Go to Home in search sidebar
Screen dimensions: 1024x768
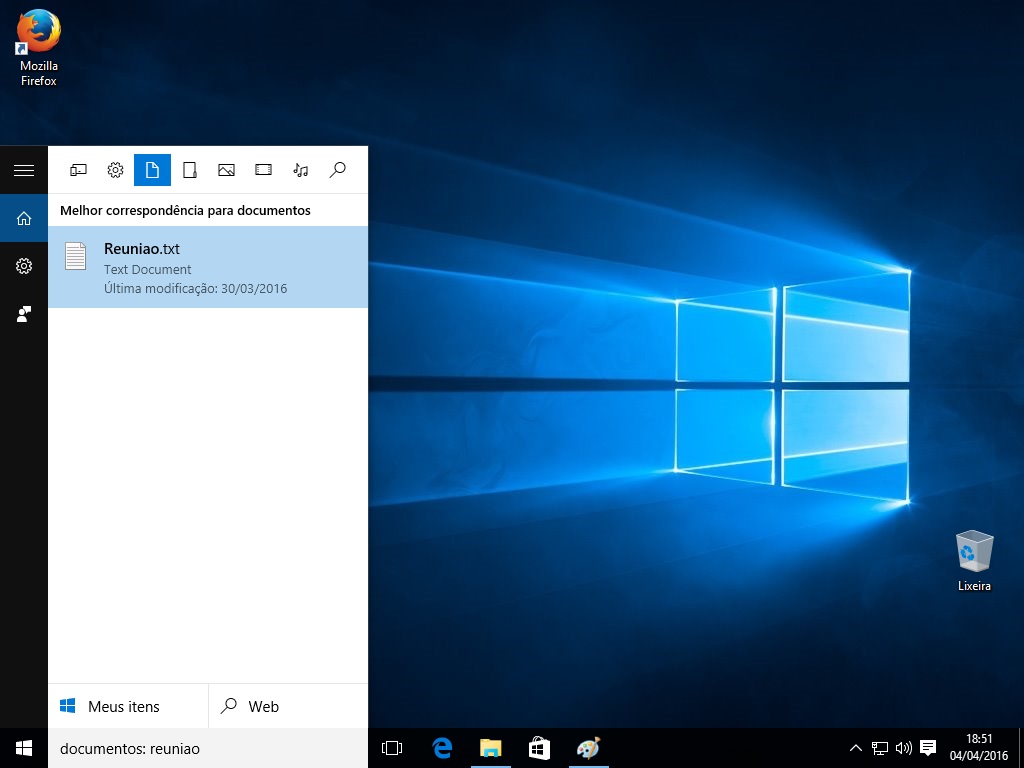point(24,218)
